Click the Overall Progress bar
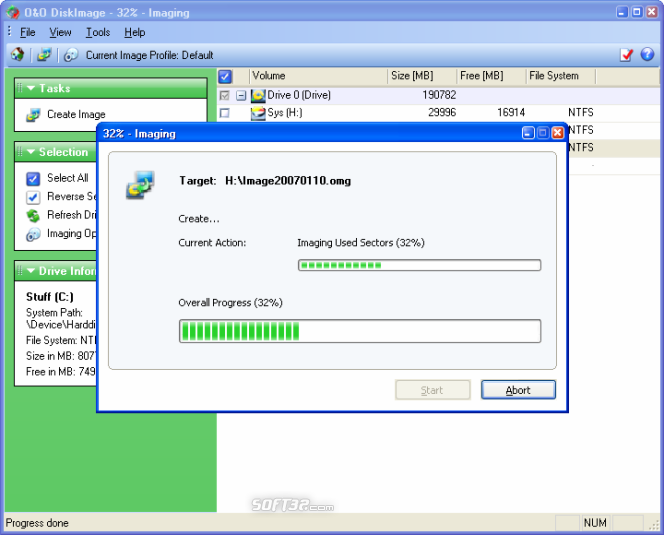Image resolution: width=664 pixels, height=535 pixels. pyautogui.click(x=360, y=331)
